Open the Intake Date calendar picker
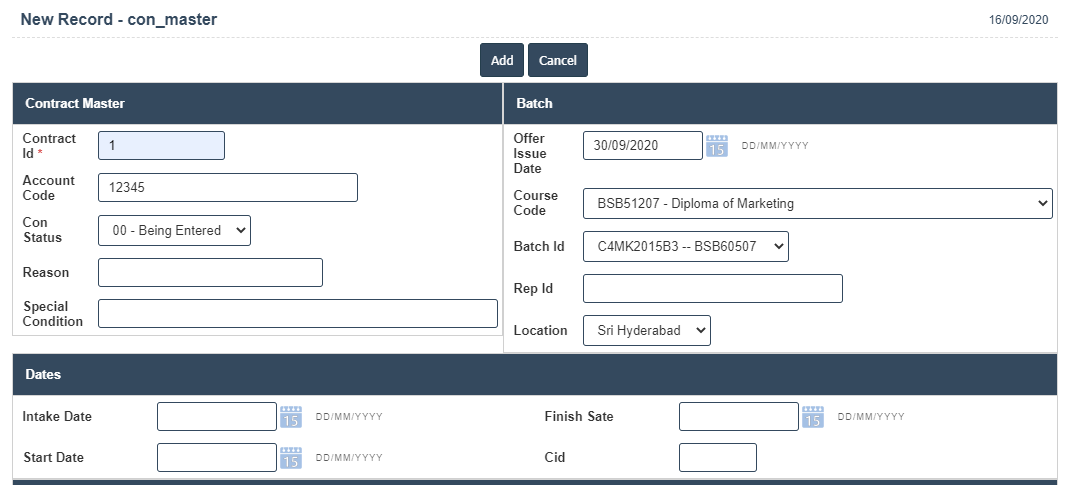Image resolution: width=1077 pixels, height=485 pixels. click(x=291, y=417)
